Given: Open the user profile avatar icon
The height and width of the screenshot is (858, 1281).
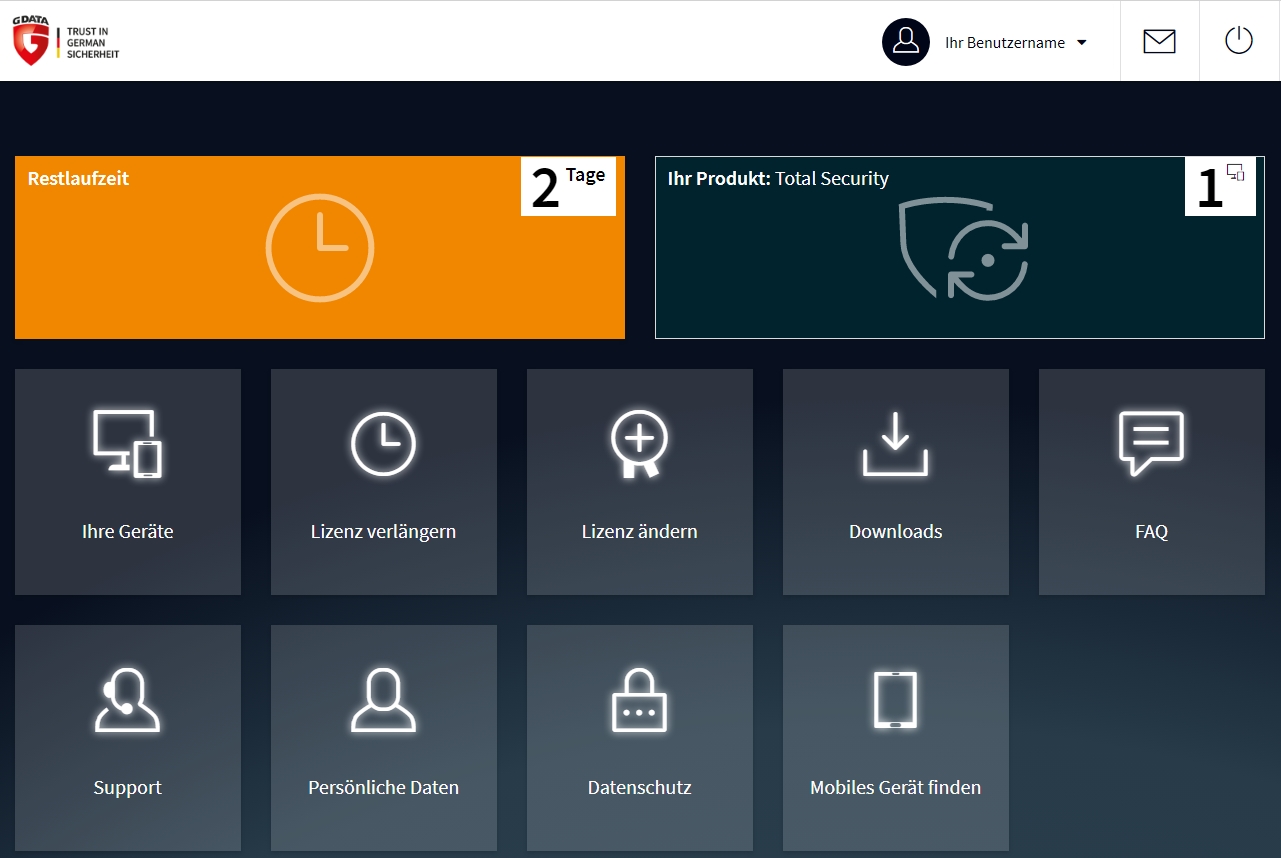Looking at the screenshot, I should pyautogui.click(x=905, y=42).
